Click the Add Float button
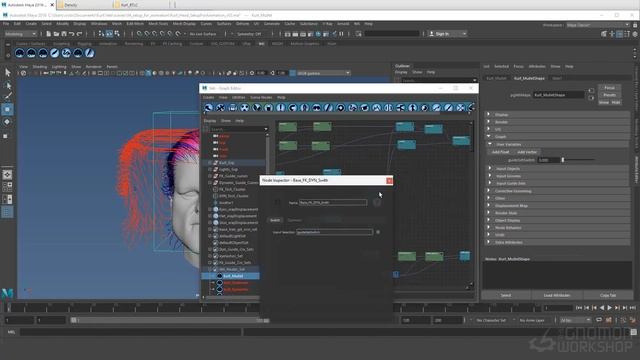This screenshot has height=360, width=640. (x=500, y=152)
